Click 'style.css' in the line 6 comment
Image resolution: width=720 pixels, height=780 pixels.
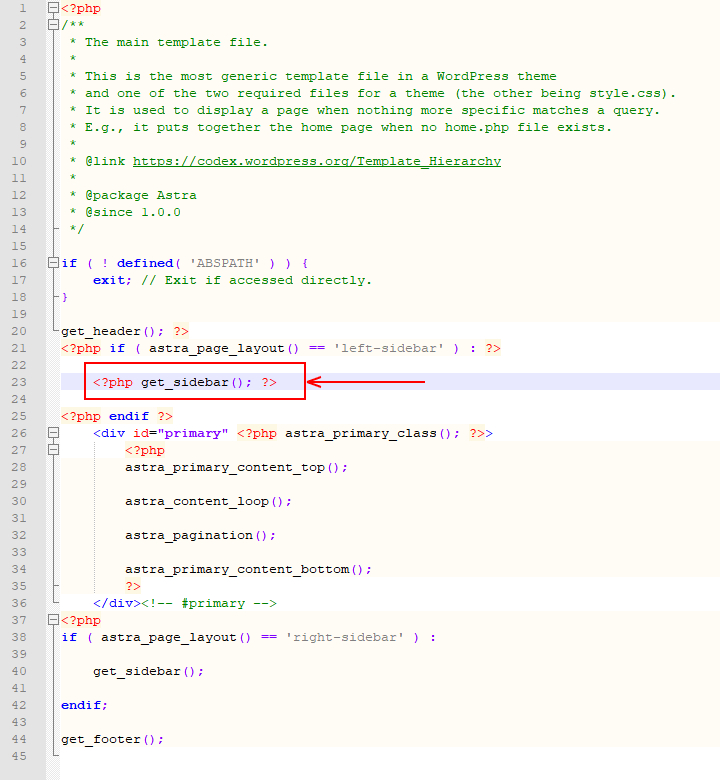tap(625, 94)
